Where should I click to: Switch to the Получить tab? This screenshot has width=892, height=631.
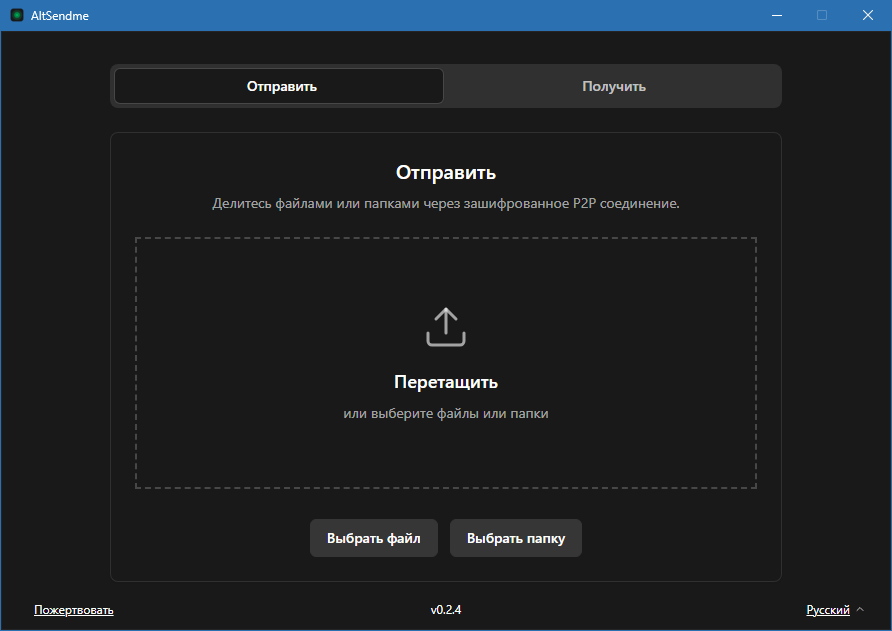[x=612, y=86]
